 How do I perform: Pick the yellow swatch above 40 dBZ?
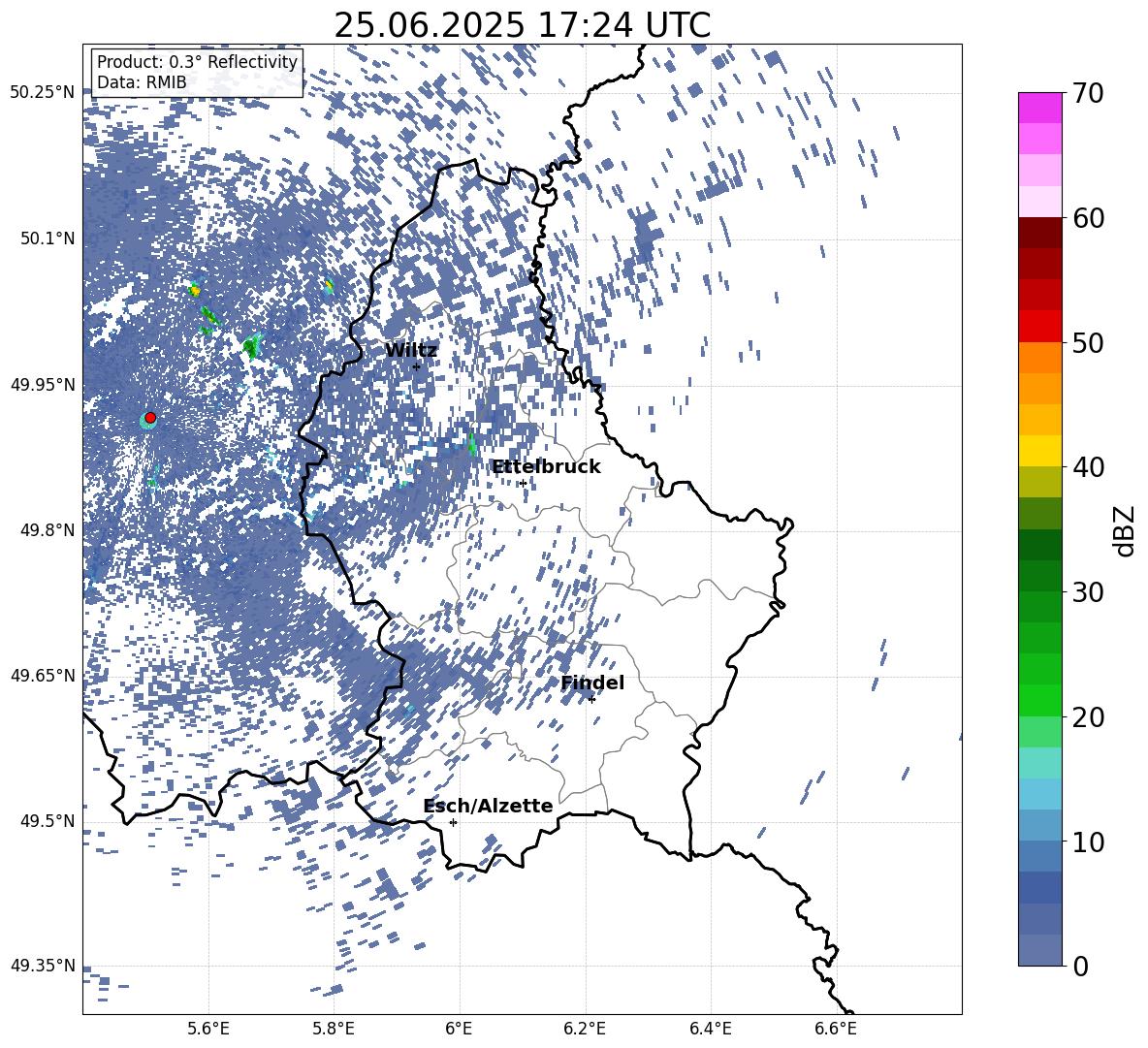click(x=1039, y=451)
